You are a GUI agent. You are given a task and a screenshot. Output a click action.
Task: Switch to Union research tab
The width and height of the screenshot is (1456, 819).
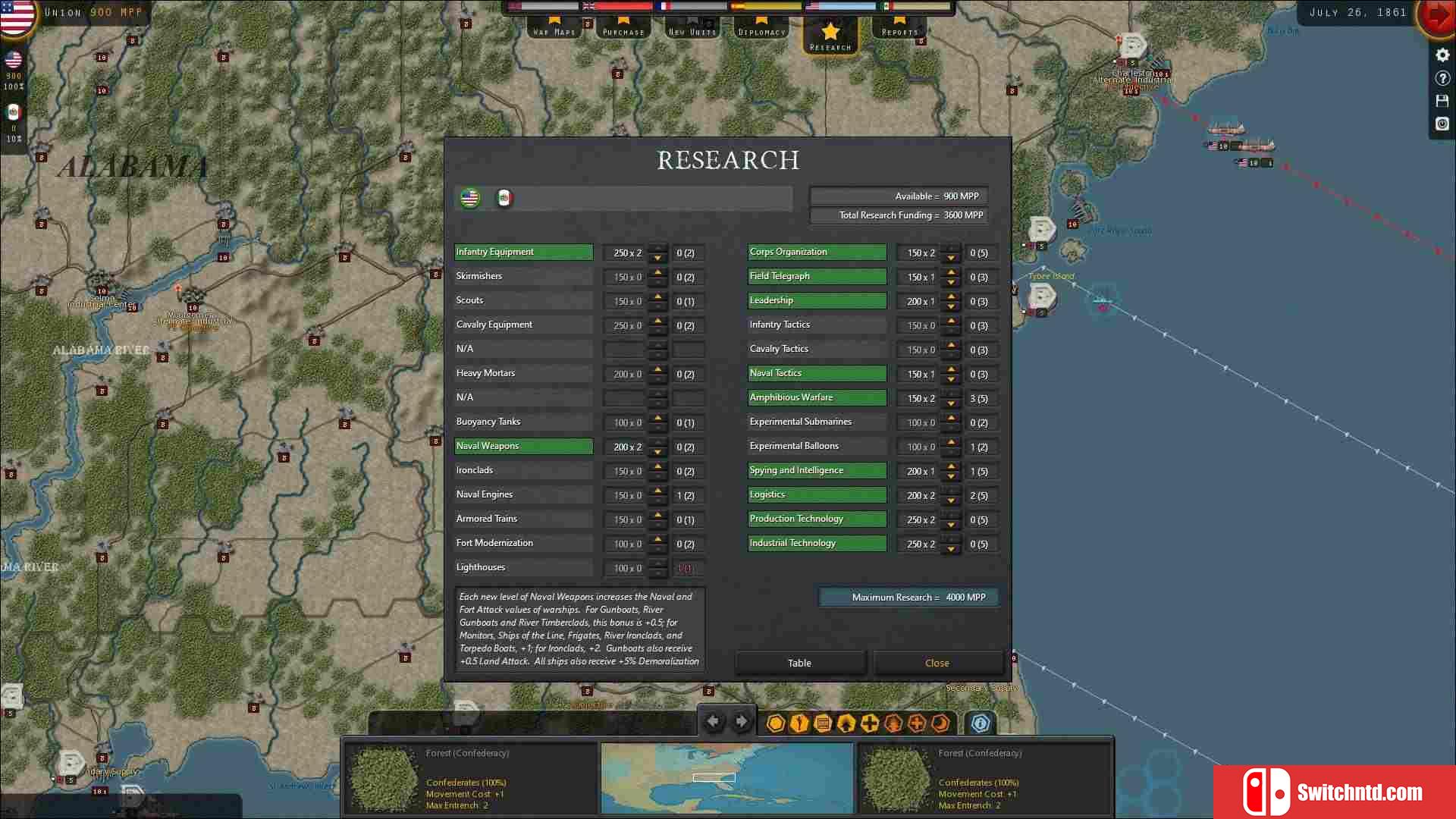tap(470, 197)
